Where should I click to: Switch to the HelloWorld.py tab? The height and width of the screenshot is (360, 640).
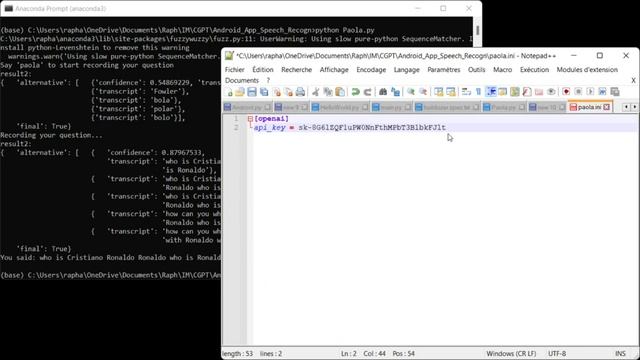340,107
